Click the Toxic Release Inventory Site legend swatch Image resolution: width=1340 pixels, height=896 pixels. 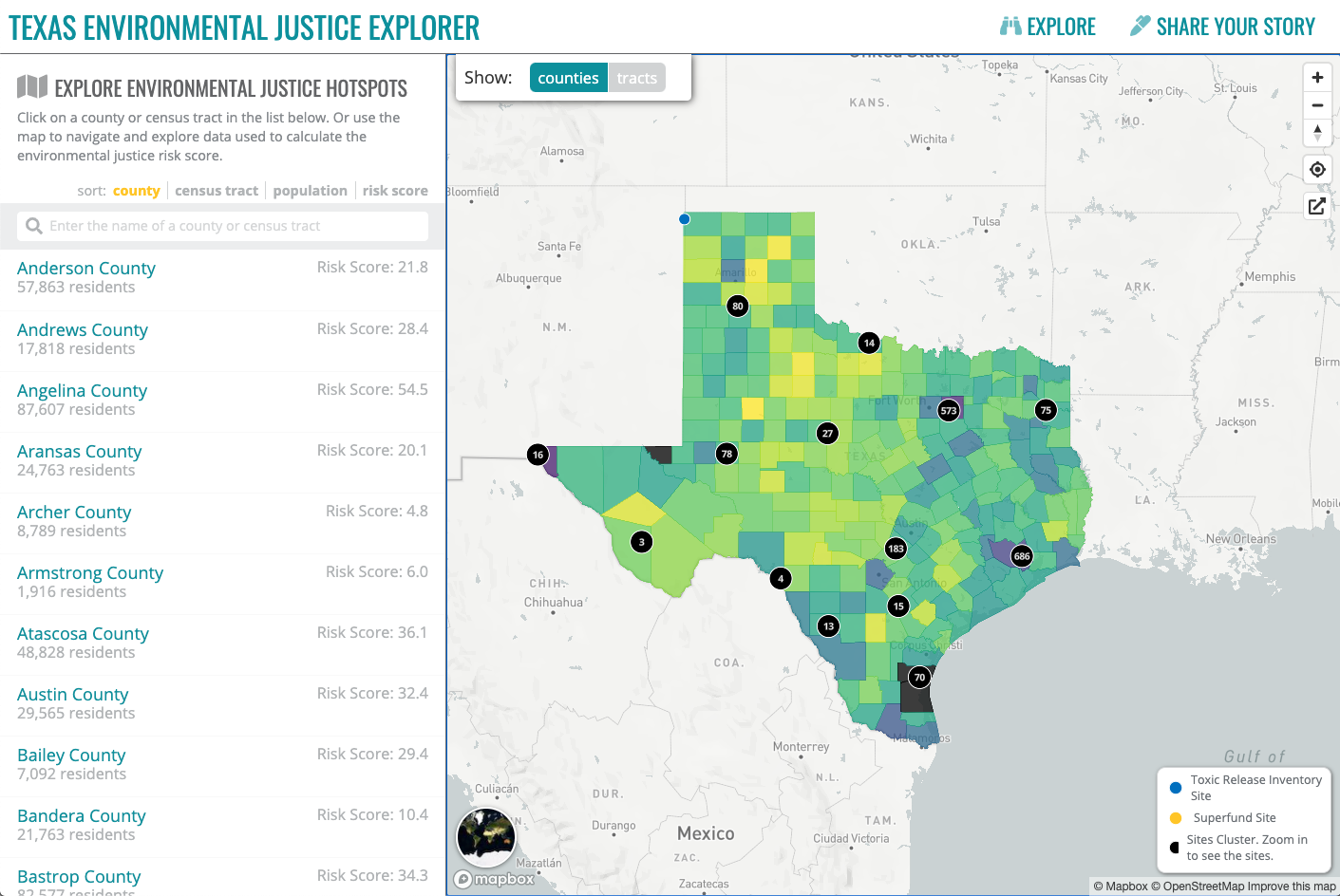point(1176,788)
